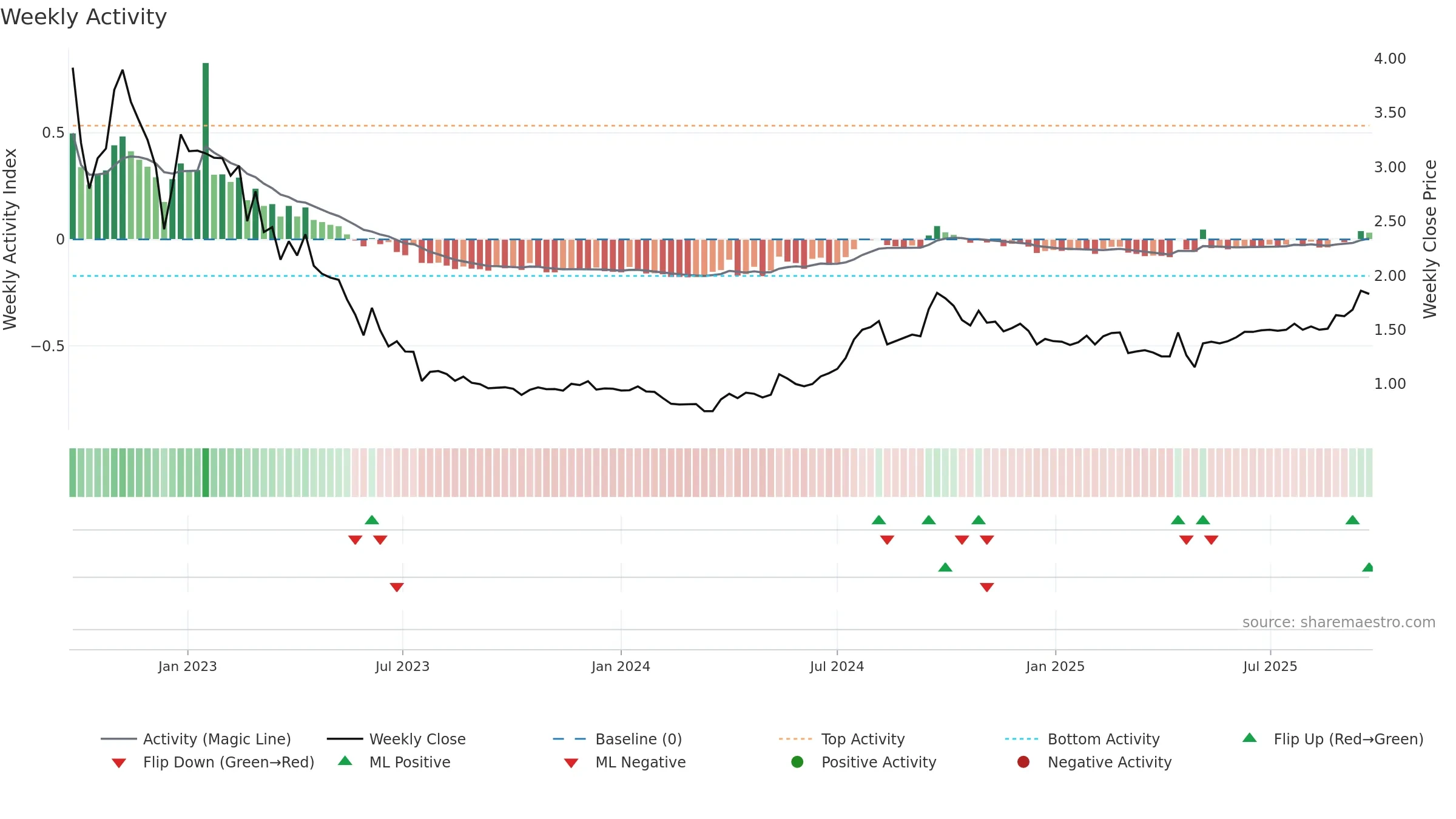Image resolution: width=1456 pixels, height=819 pixels.
Task: Toggle ML Positive legend entry
Action: coord(394,762)
